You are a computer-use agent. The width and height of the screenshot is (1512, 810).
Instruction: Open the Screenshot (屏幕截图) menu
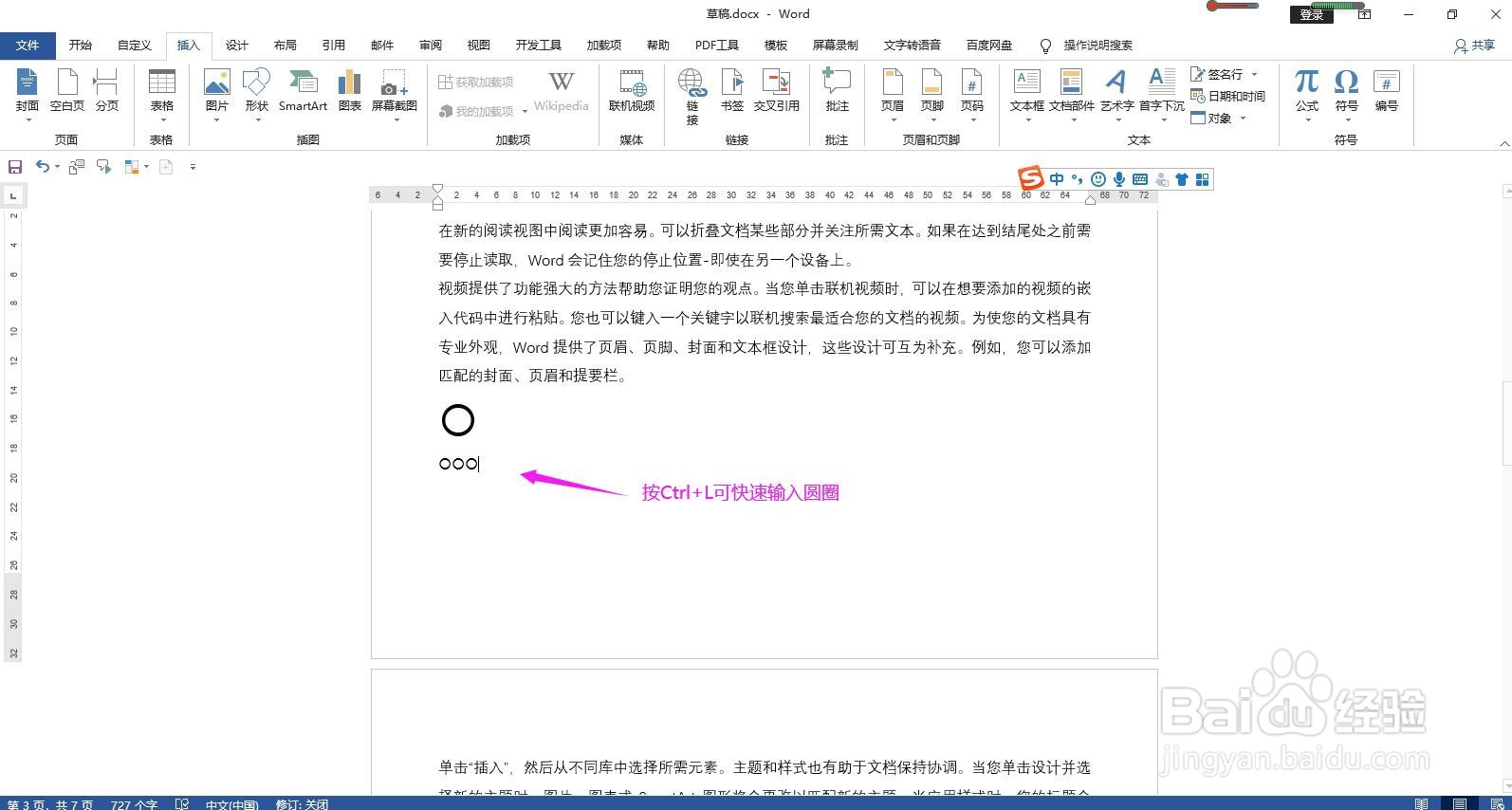coord(395,94)
